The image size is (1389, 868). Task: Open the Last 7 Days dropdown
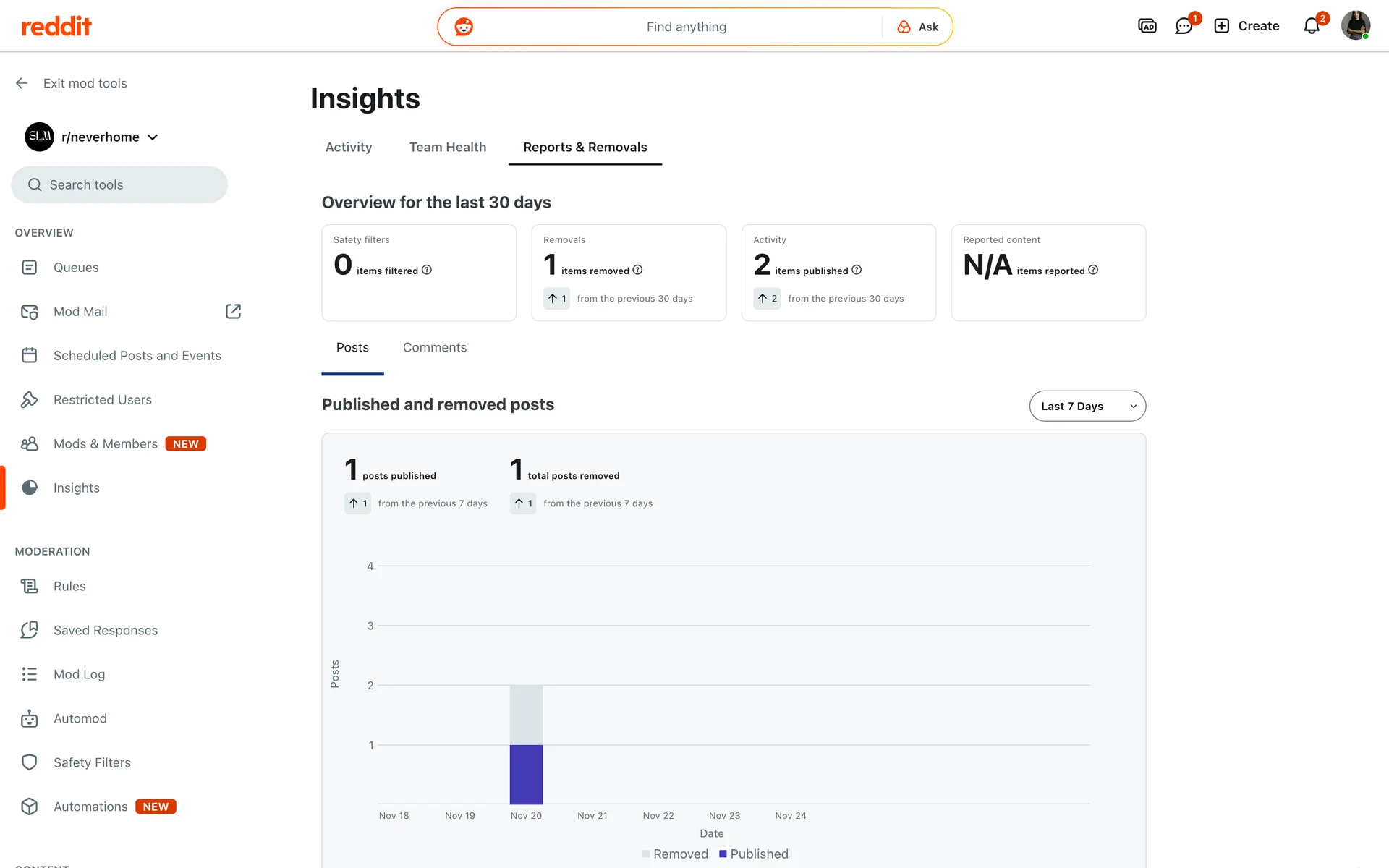pos(1087,406)
